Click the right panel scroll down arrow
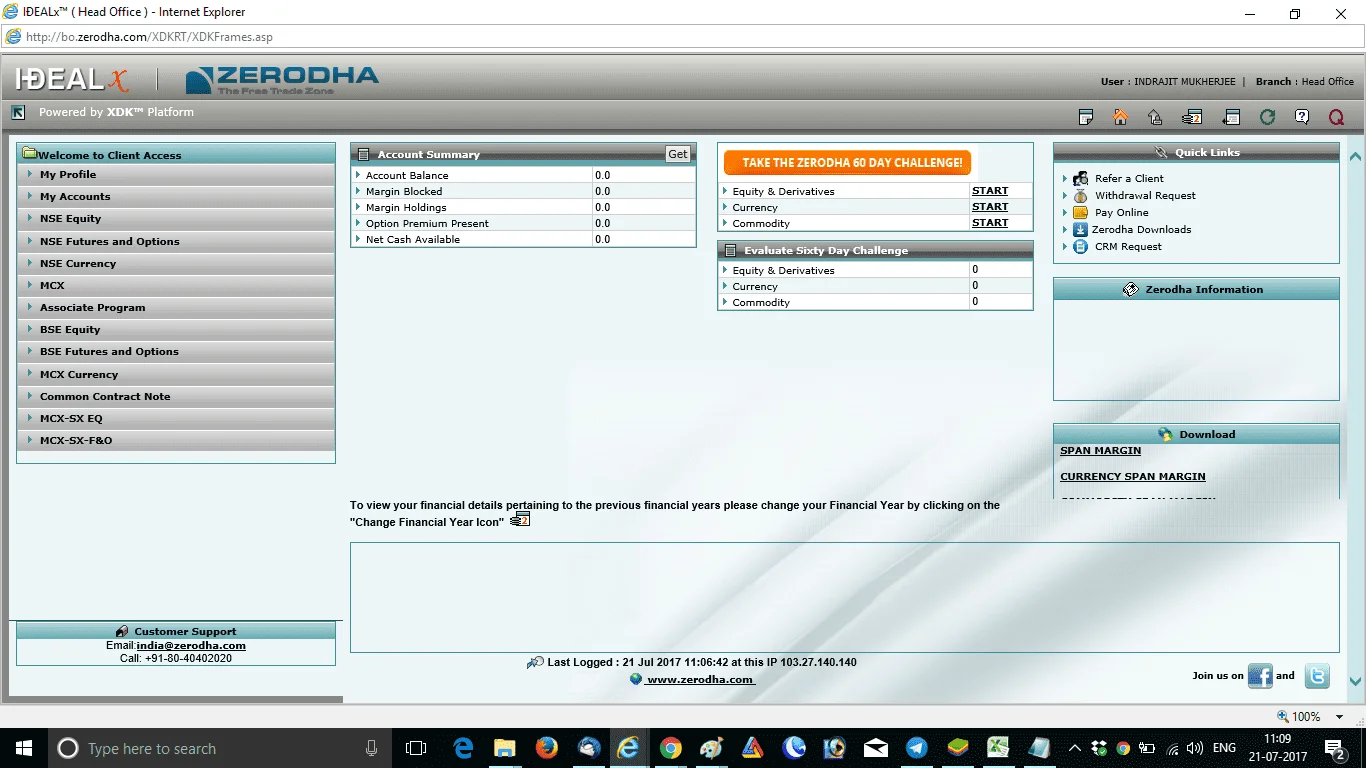Viewport: 1366px width, 768px height. [1356, 681]
